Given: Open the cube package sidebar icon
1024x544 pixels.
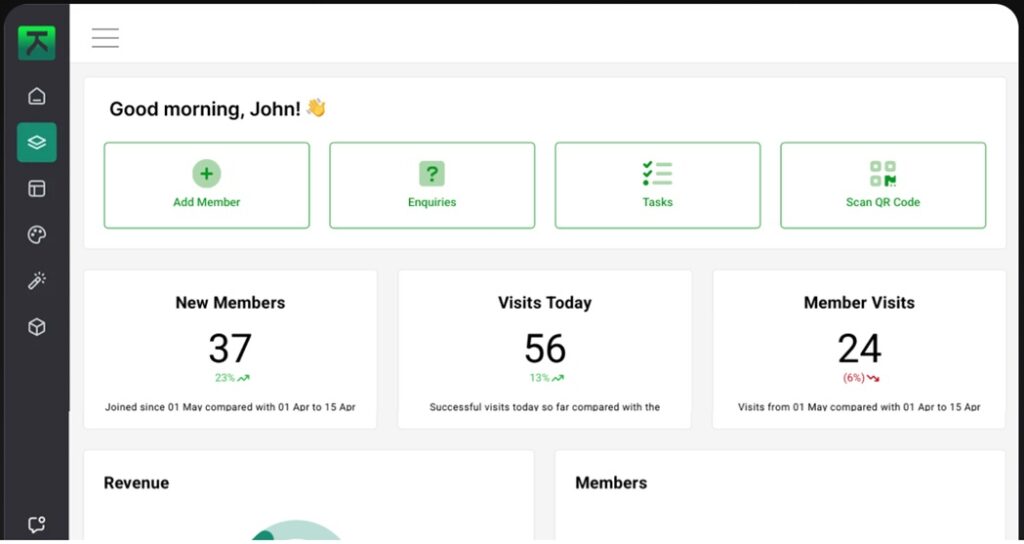Looking at the screenshot, I should pos(37,327).
